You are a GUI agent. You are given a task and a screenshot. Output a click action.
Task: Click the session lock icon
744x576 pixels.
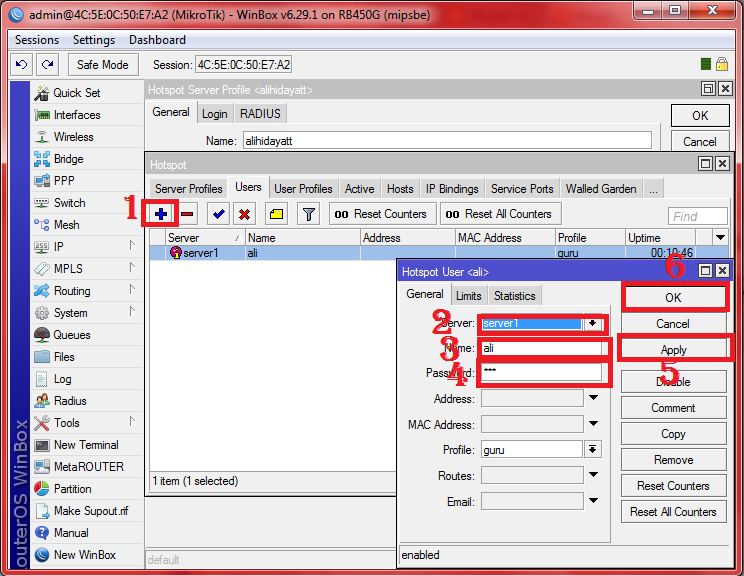tap(722, 64)
